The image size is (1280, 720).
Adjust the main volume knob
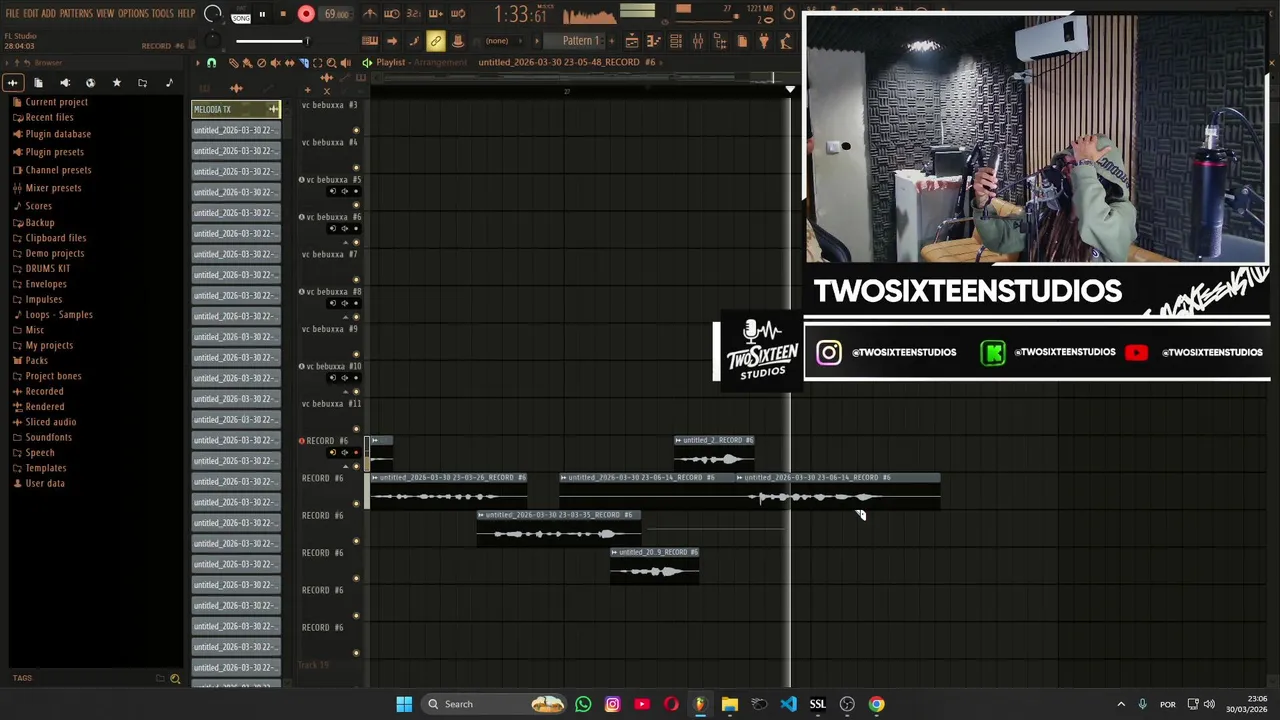click(212, 14)
